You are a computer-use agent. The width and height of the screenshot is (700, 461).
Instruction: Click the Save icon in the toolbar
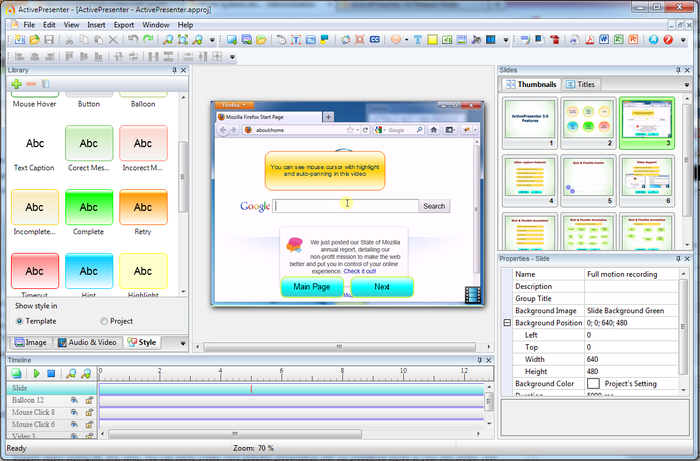pyautogui.click(x=48, y=40)
